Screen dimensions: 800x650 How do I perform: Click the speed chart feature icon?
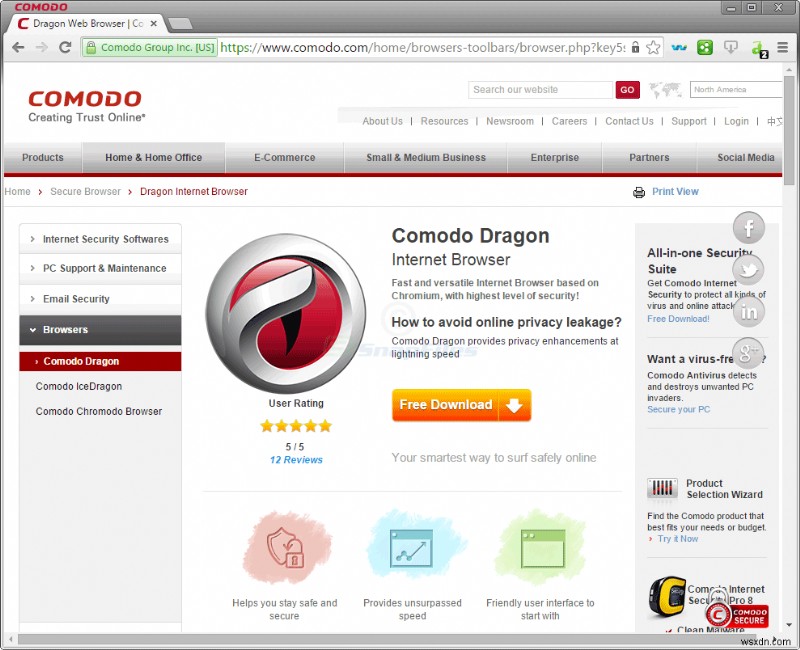412,548
